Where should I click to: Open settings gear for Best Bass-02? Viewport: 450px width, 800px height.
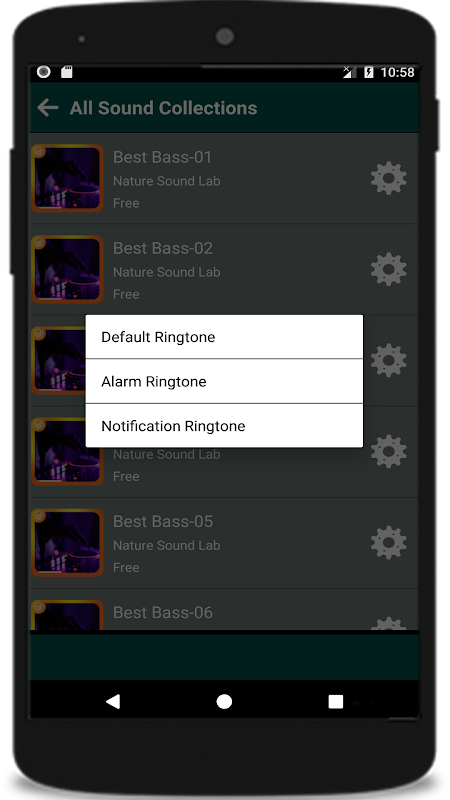(x=389, y=269)
